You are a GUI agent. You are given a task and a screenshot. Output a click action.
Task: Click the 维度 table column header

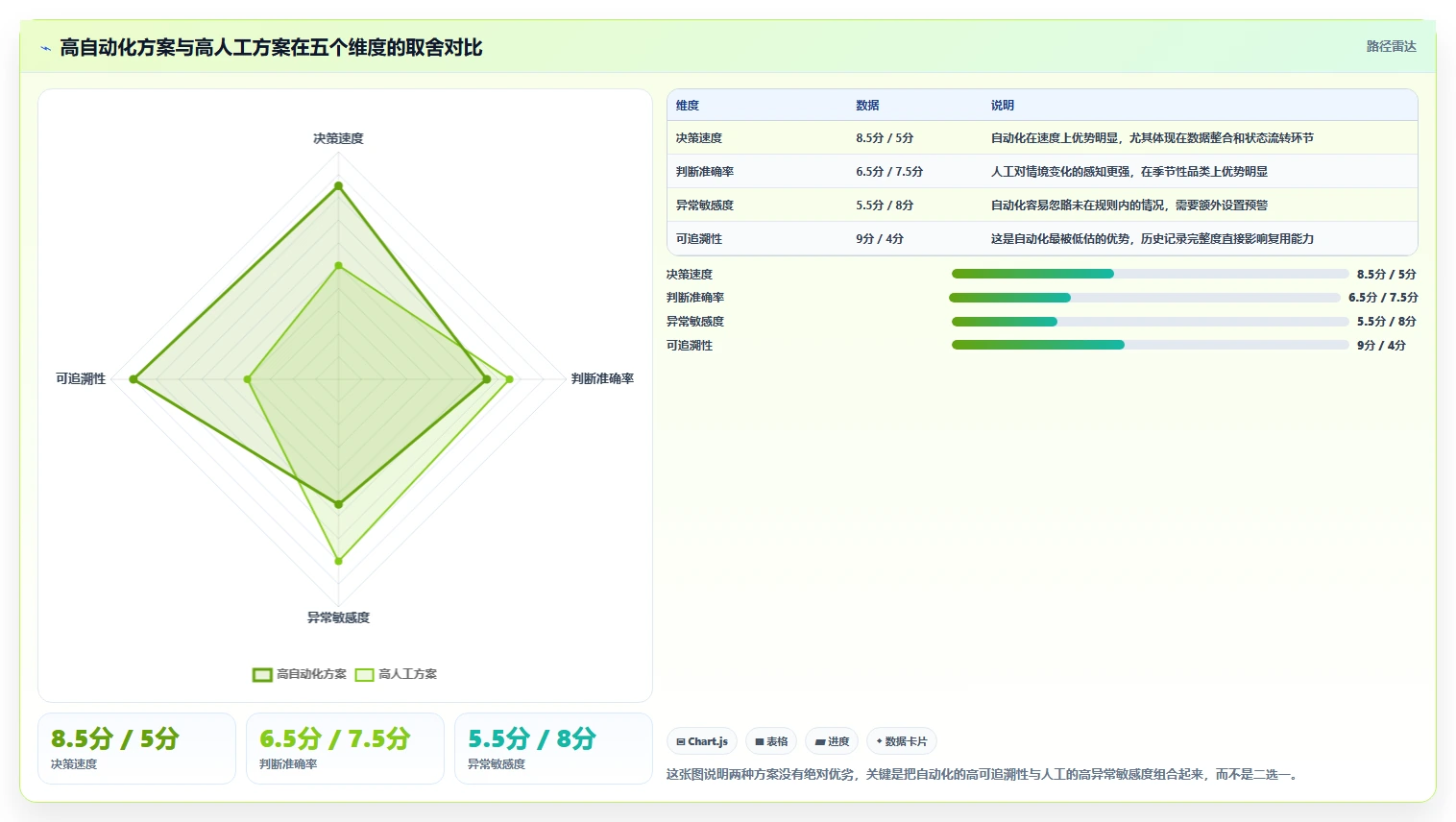(688, 106)
